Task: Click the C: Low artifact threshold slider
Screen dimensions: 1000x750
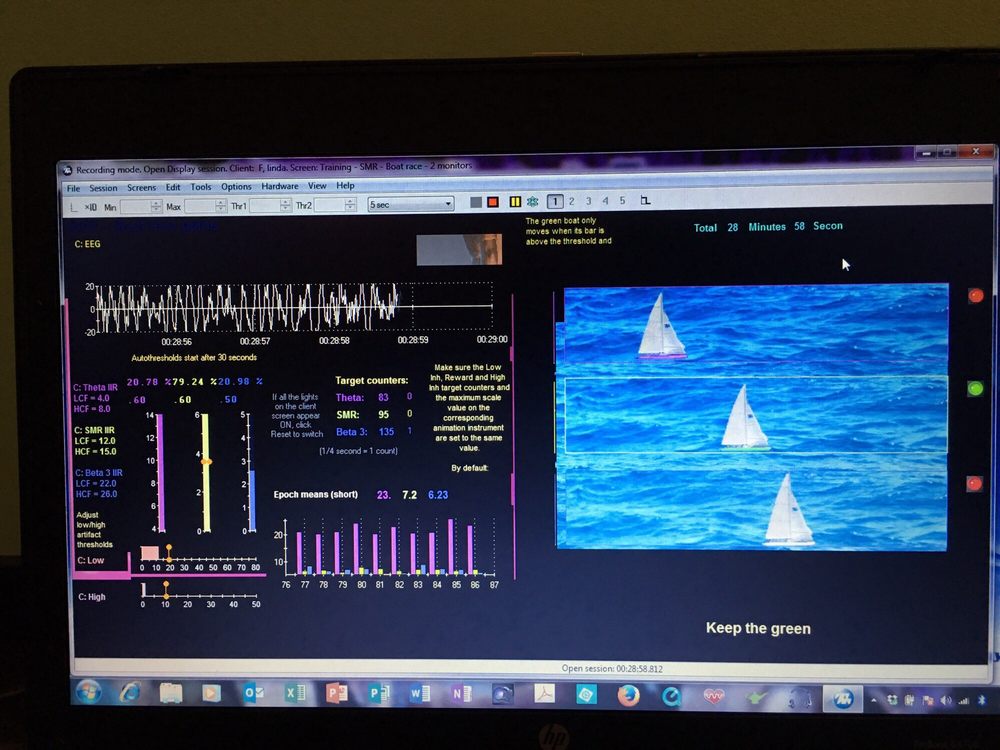Action: (168, 549)
